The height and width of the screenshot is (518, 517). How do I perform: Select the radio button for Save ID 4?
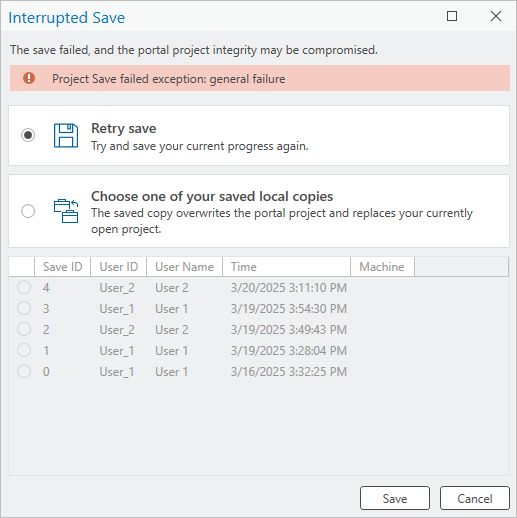point(24,287)
